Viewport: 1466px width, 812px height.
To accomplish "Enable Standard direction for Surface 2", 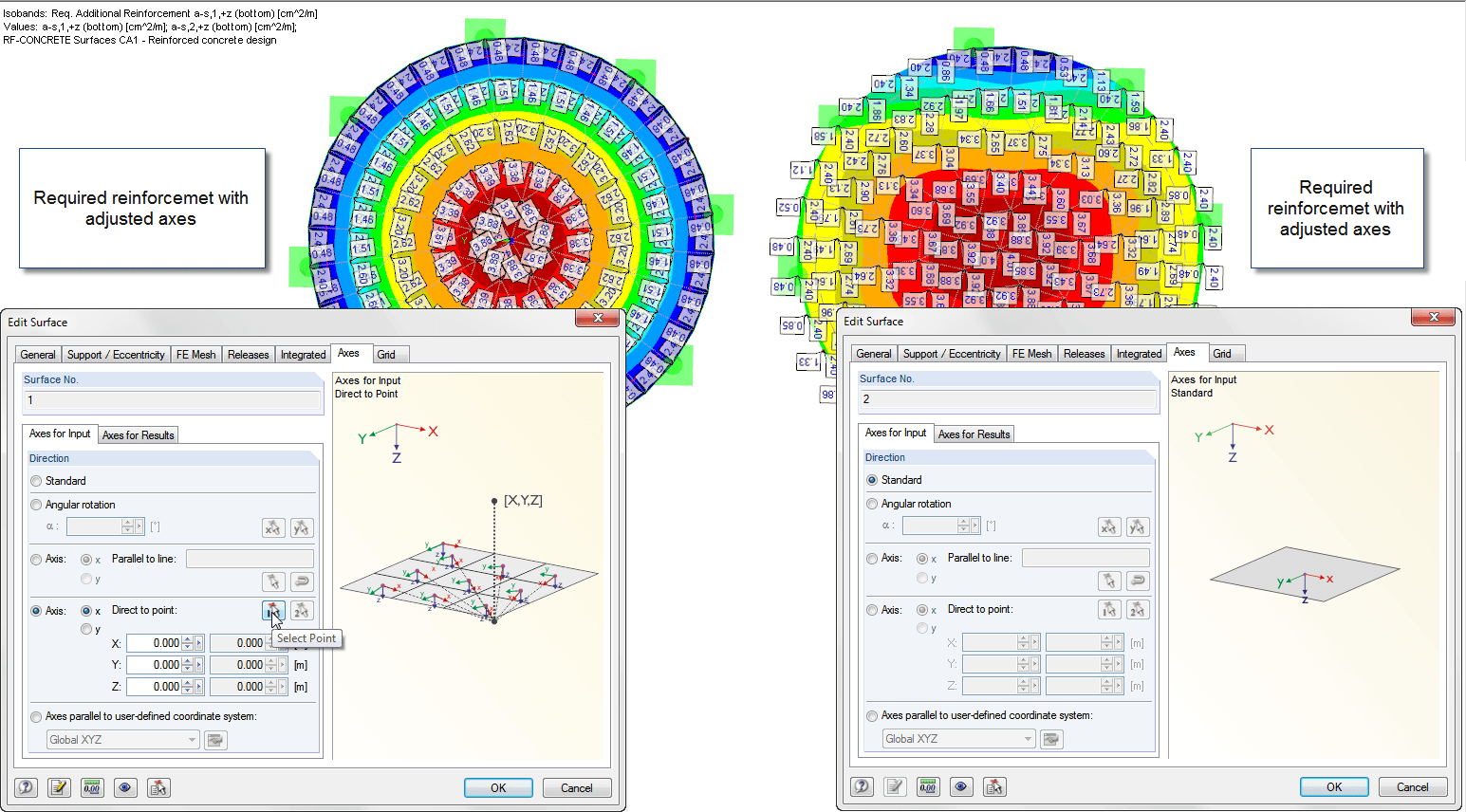I will (x=872, y=480).
